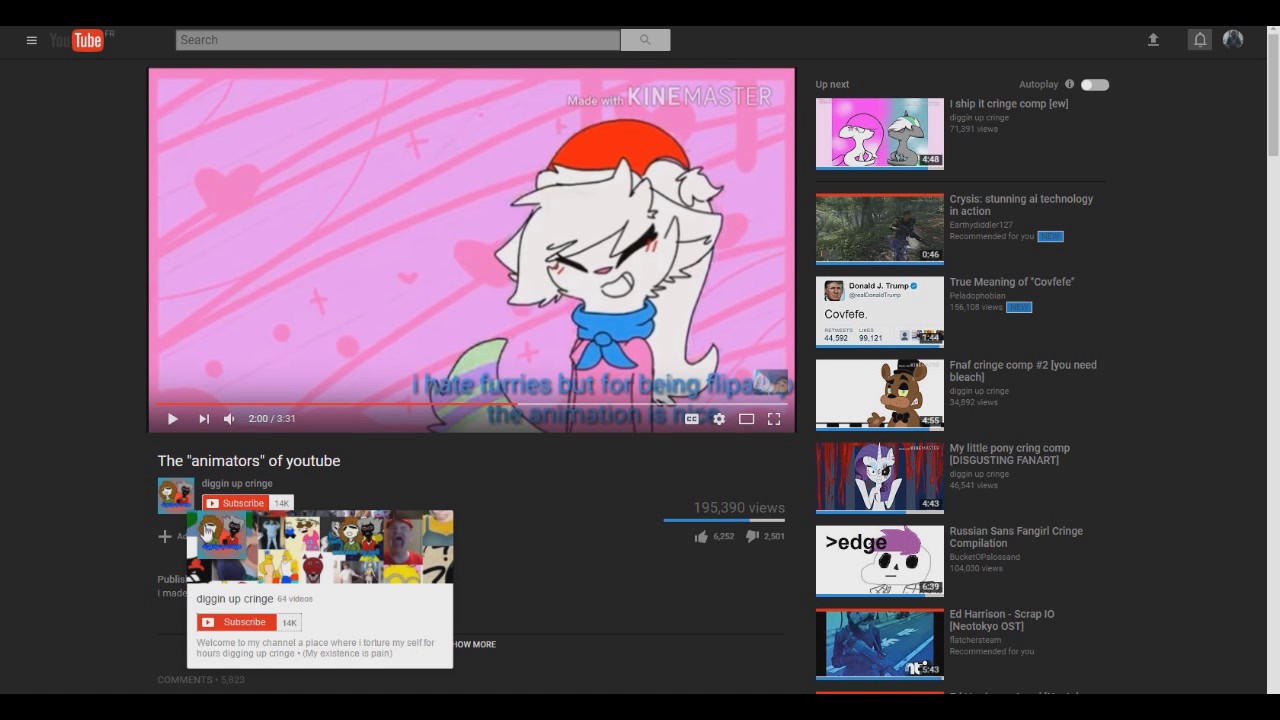The width and height of the screenshot is (1280, 720).
Task: Open Ed Harrison Scrap IO thumbnail
Action: [880, 644]
